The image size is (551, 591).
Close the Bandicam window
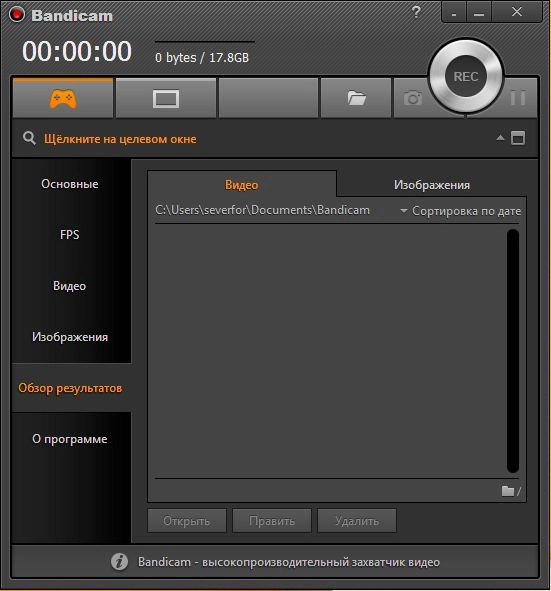point(517,12)
